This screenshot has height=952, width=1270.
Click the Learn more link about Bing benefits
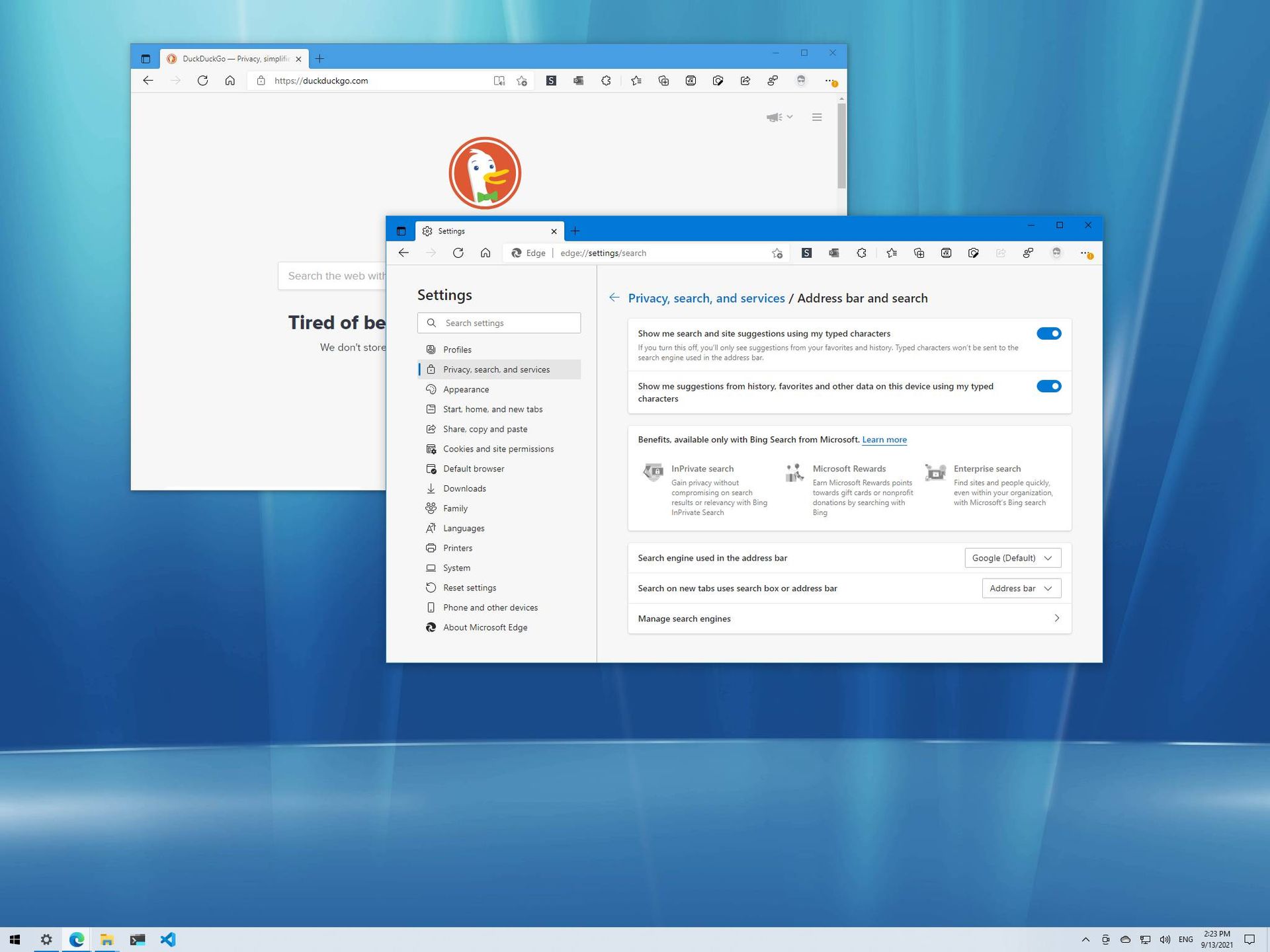coord(884,440)
